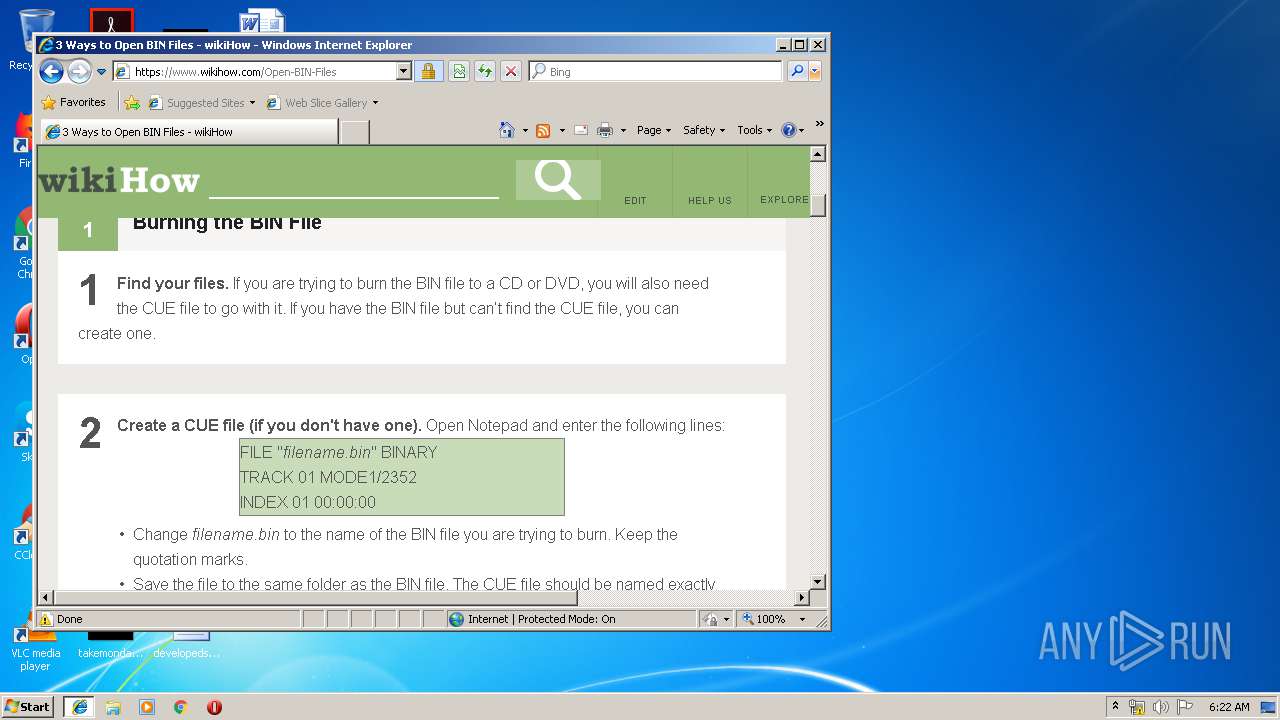Click the vertical scrollbar down arrow
Image resolution: width=1280 pixels, height=720 pixels.
click(818, 581)
